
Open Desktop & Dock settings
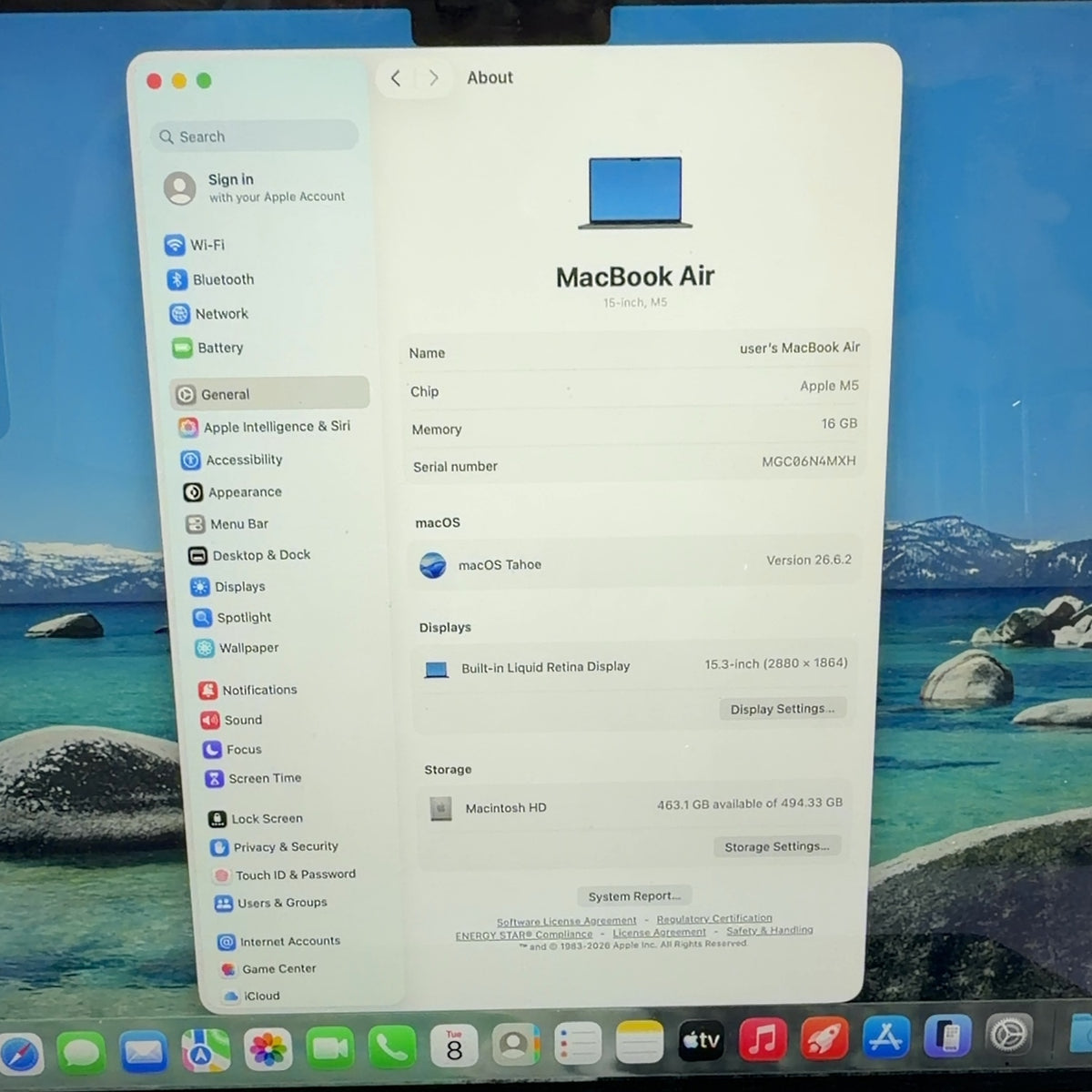pos(249,555)
